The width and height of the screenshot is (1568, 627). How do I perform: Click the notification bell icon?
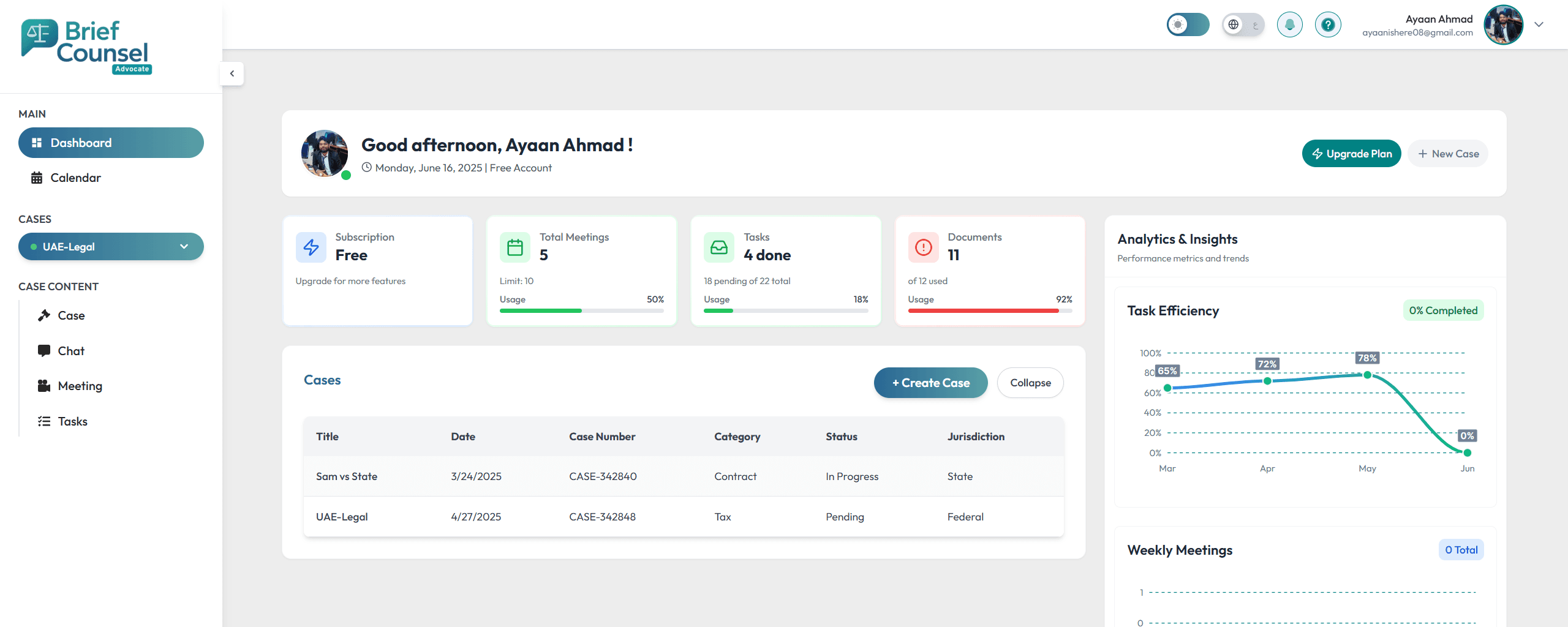click(1289, 25)
